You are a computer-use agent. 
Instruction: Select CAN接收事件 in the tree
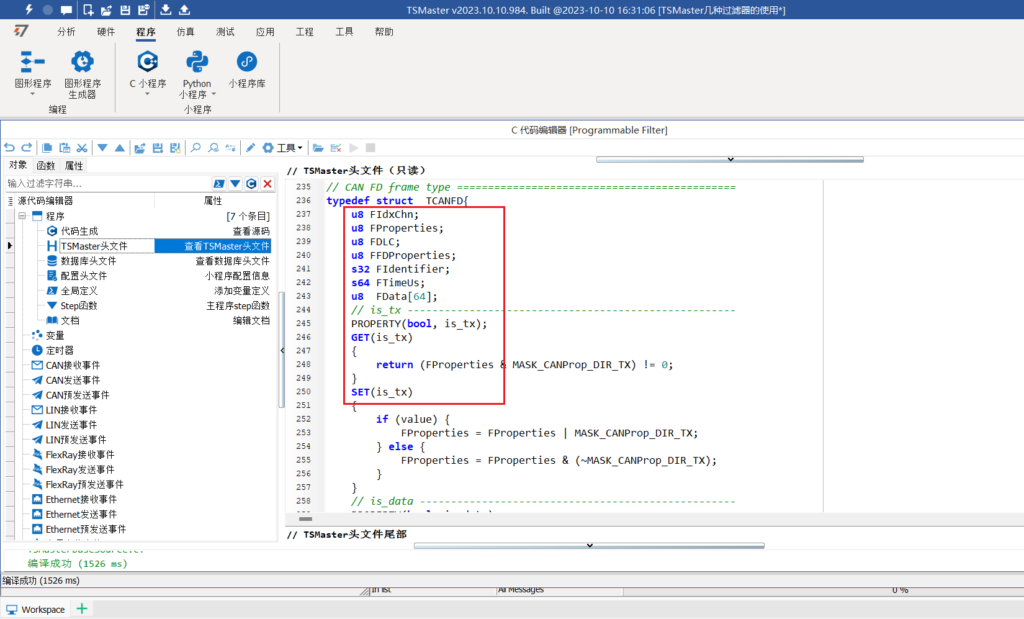(x=71, y=365)
